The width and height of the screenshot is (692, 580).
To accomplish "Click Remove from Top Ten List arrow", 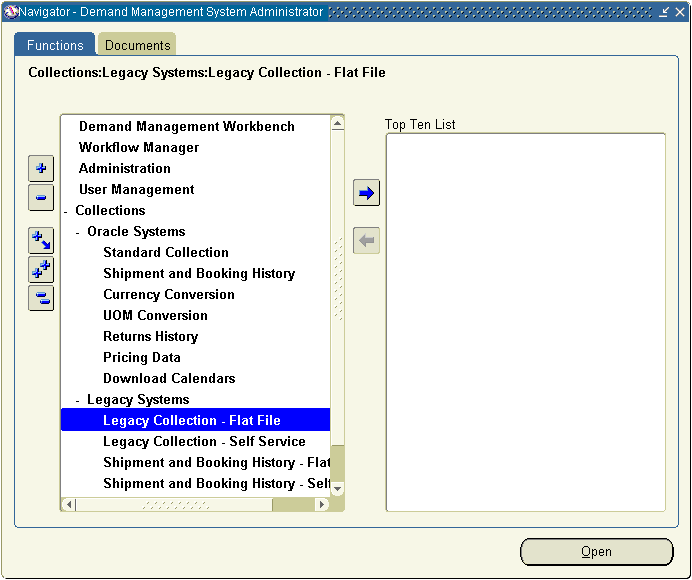I will (366, 241).
